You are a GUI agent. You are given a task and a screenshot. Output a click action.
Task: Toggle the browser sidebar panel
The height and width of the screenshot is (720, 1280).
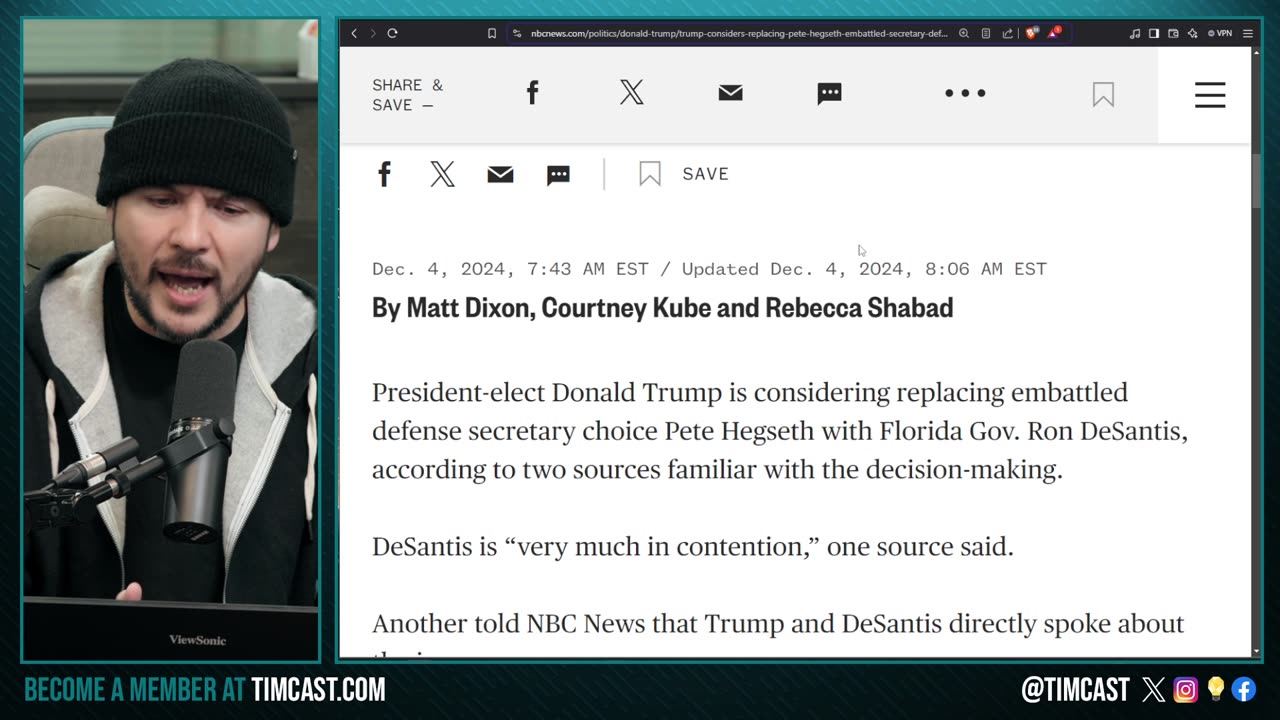coord(1154,33)
